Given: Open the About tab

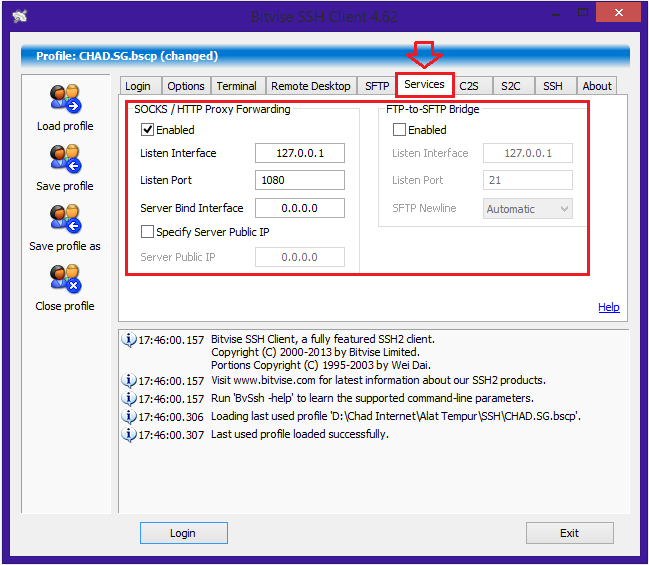Looking at the screenshot, I should tap(597, 86).
